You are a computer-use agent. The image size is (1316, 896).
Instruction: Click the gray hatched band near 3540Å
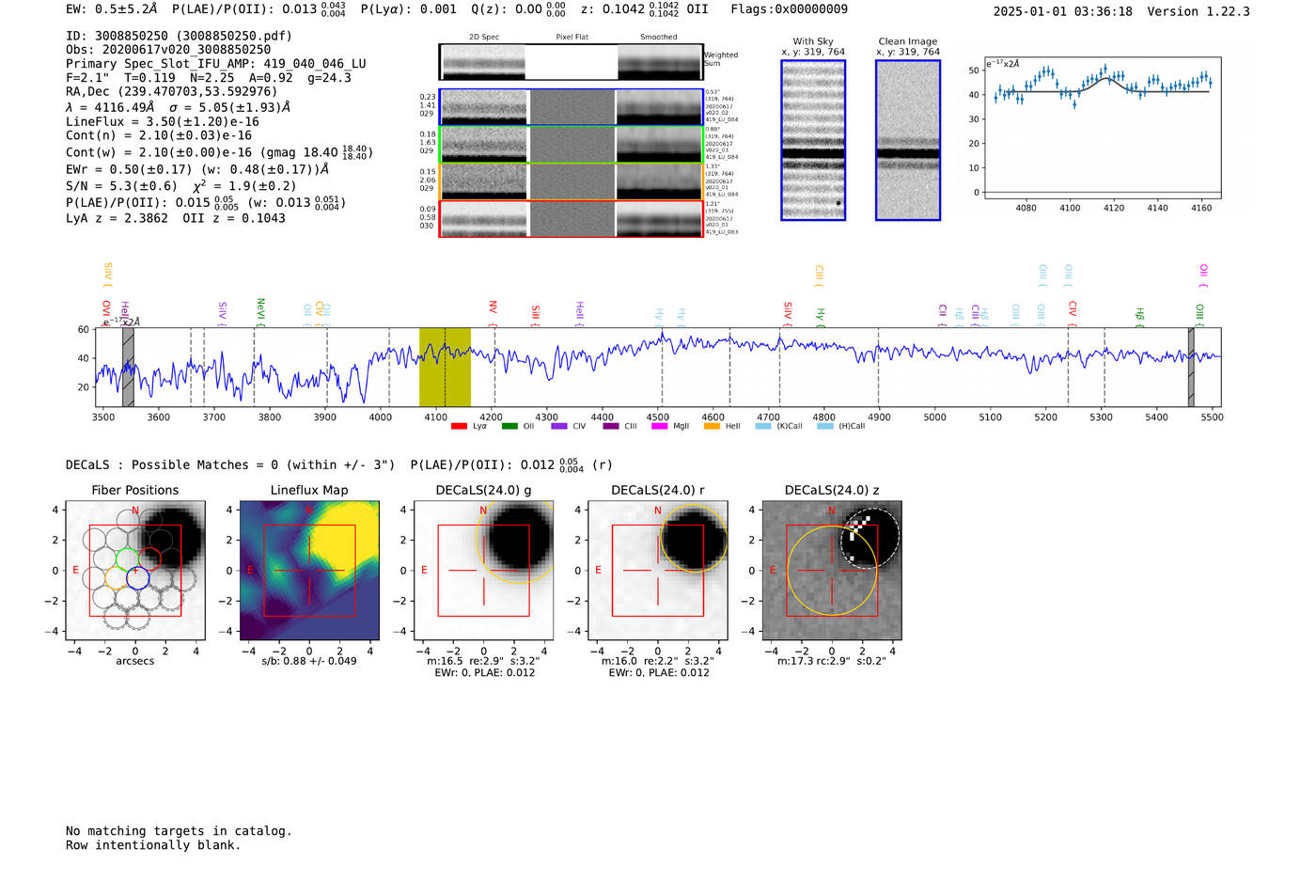click(128, 368)
